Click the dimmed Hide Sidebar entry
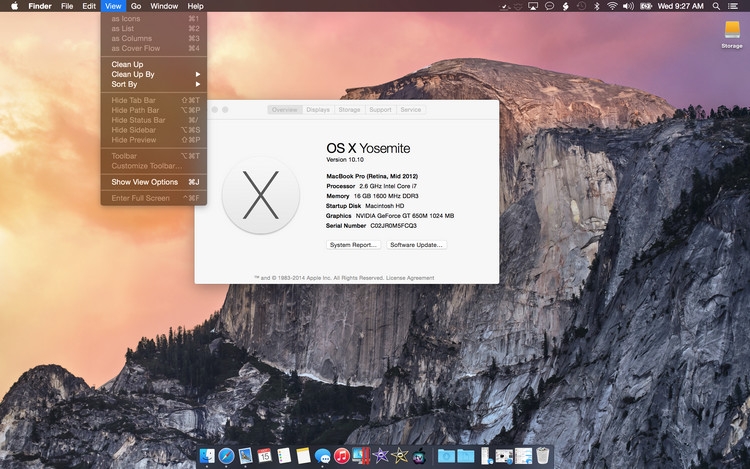The width and height of the screenshot is (750, 469). [x=154, y=130]
